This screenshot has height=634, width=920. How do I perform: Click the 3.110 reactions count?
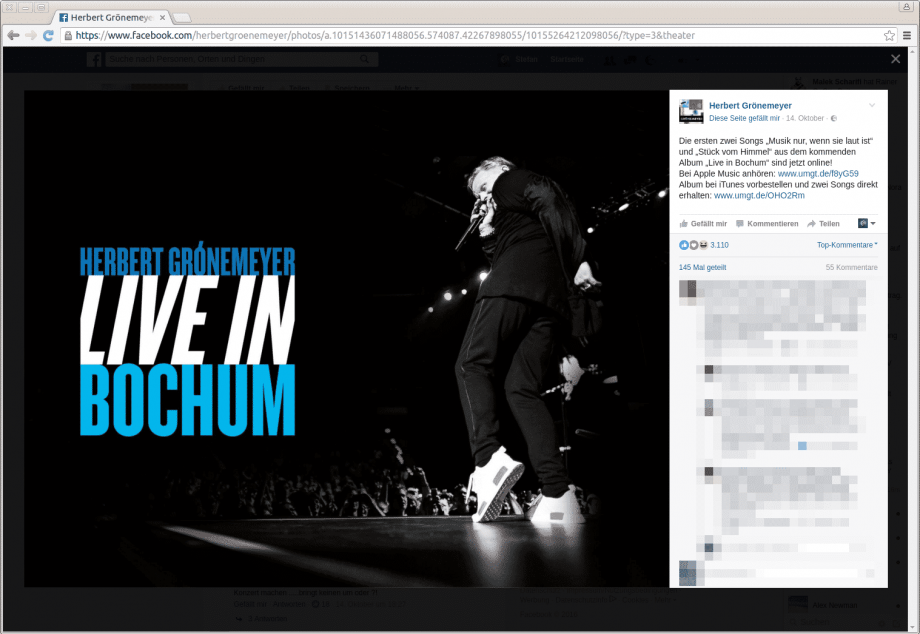pyautogui.click(x=719, y=244)
